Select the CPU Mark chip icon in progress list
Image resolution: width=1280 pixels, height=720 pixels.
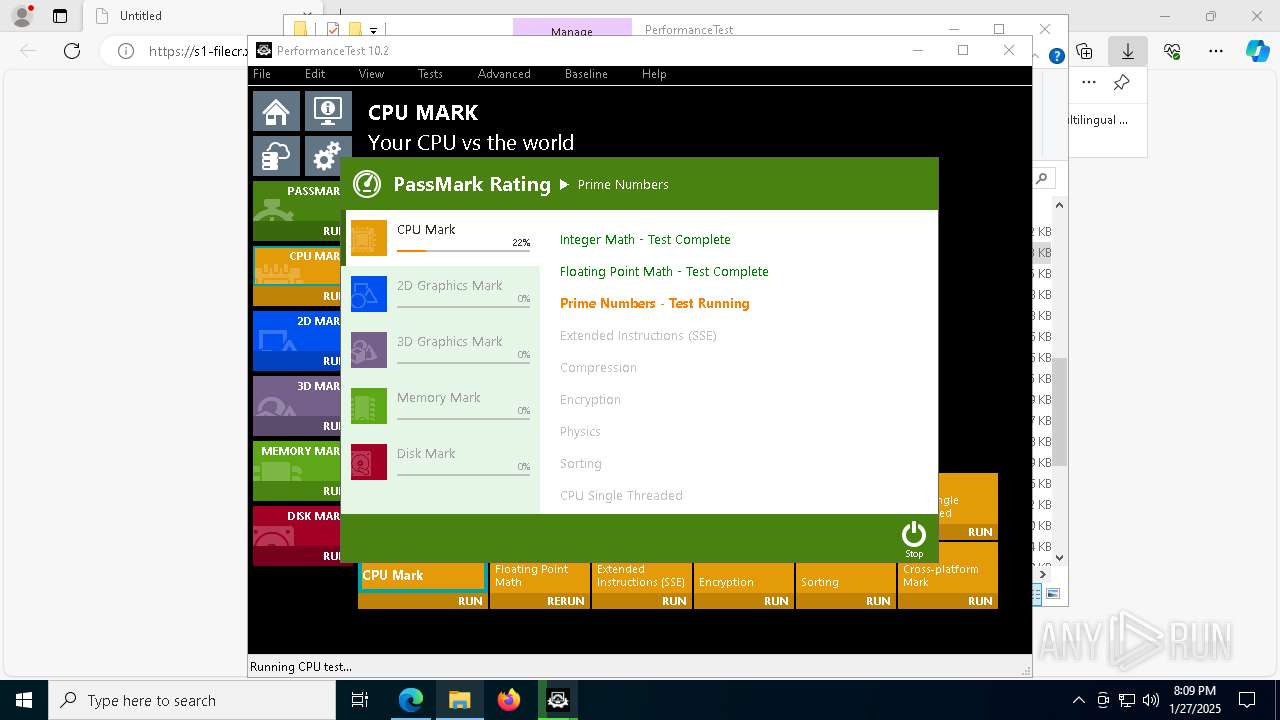pyautogui.click(x=369, y=238)
